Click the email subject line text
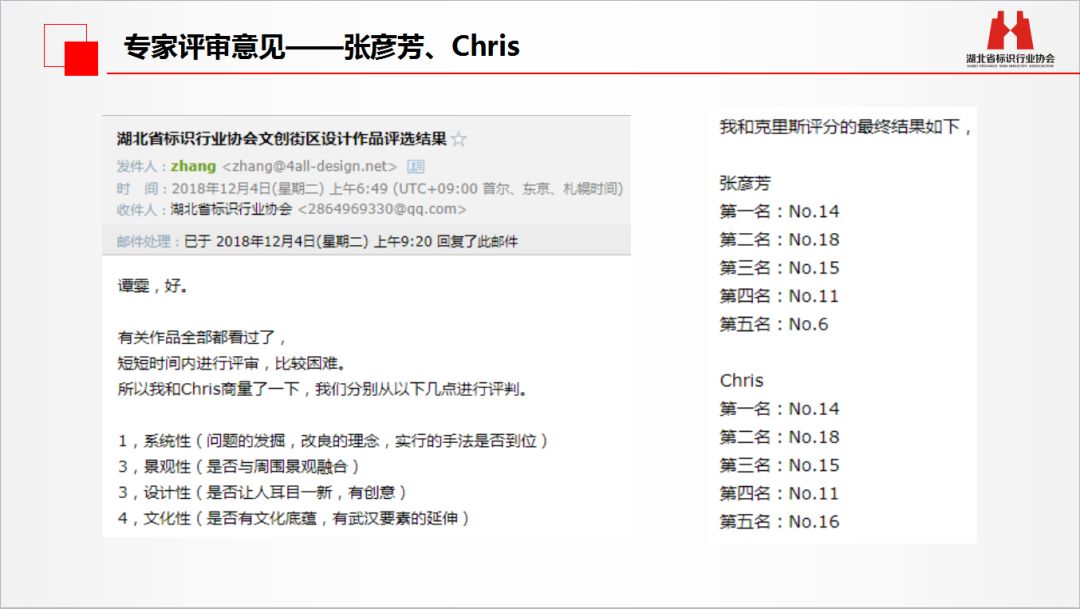Image resolution: width=1080 pixels, height=609 pixels. click(x=281, y=139)
